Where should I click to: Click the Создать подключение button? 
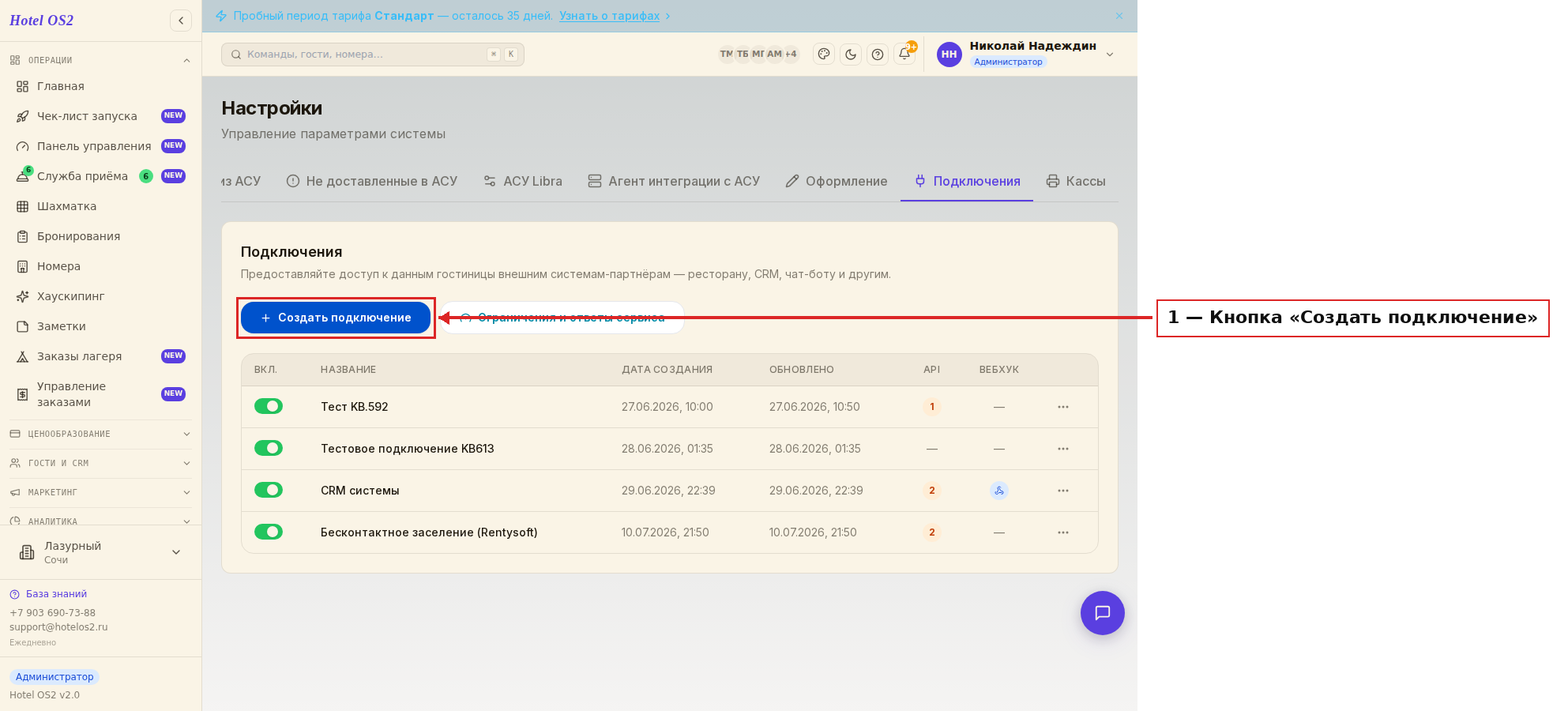coord(336,318)
